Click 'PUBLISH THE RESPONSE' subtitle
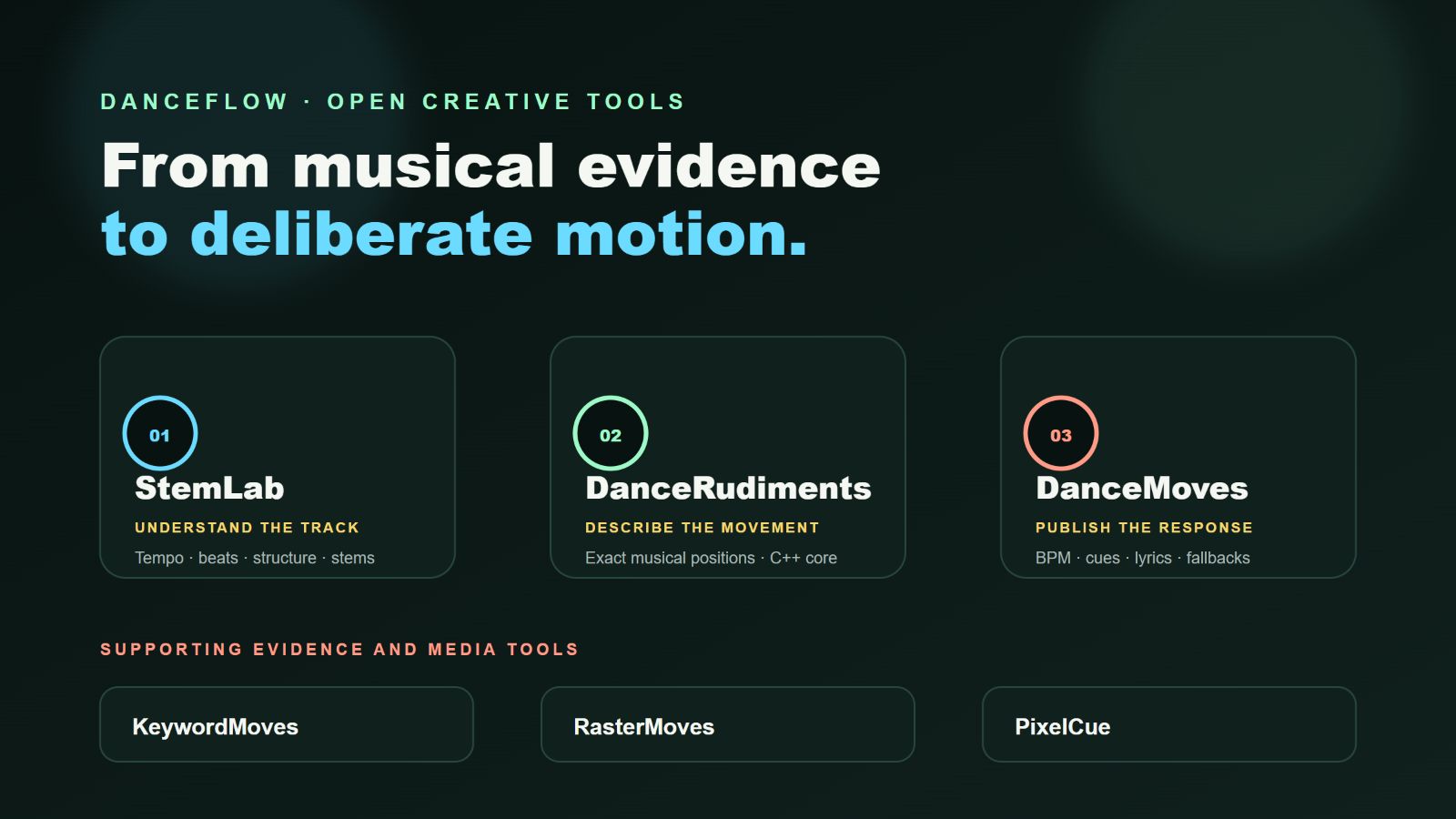 1144,528
